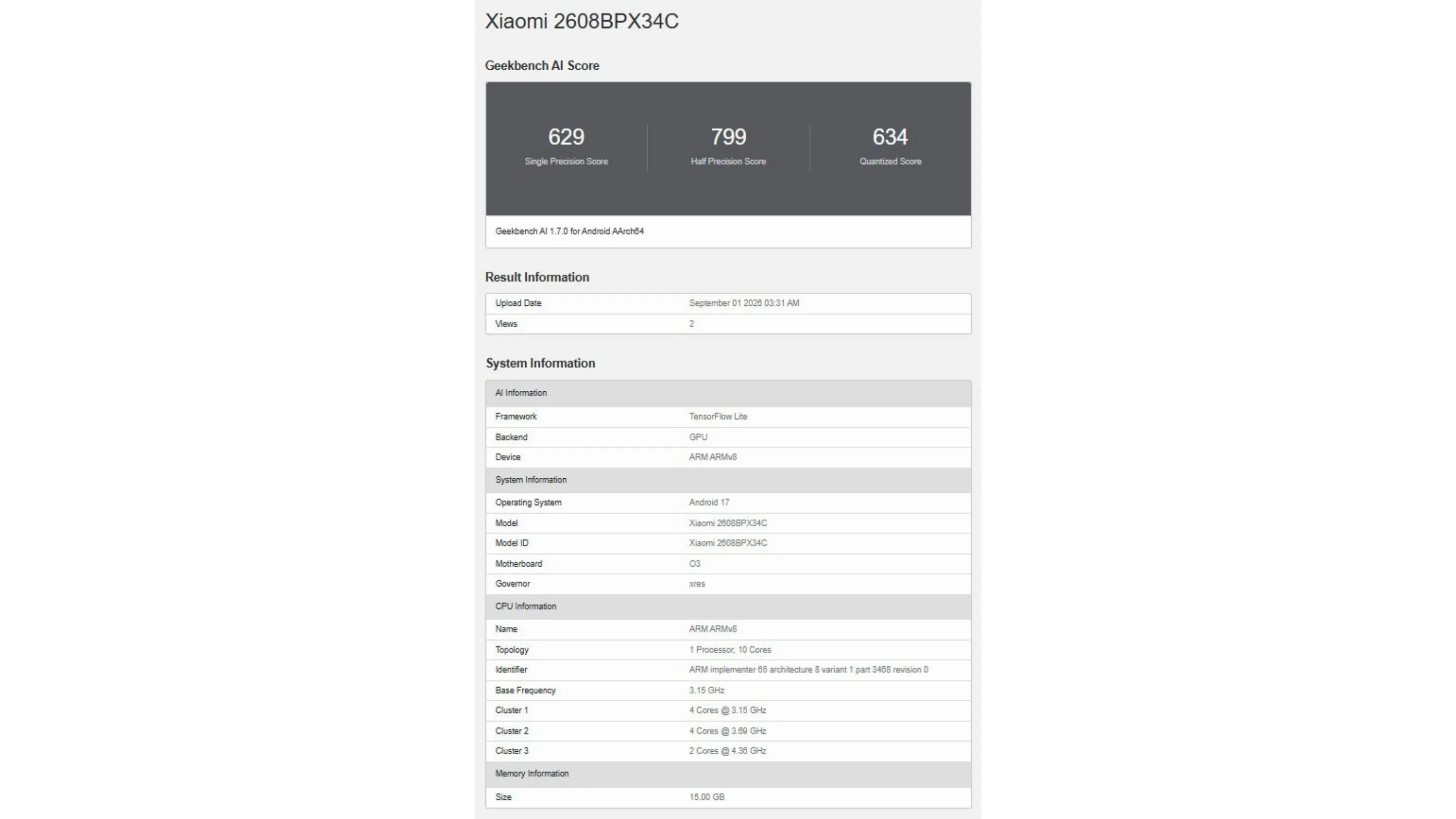
Task: Select the September 01 2026 03:31 AM value
Action: pos(744,303)
